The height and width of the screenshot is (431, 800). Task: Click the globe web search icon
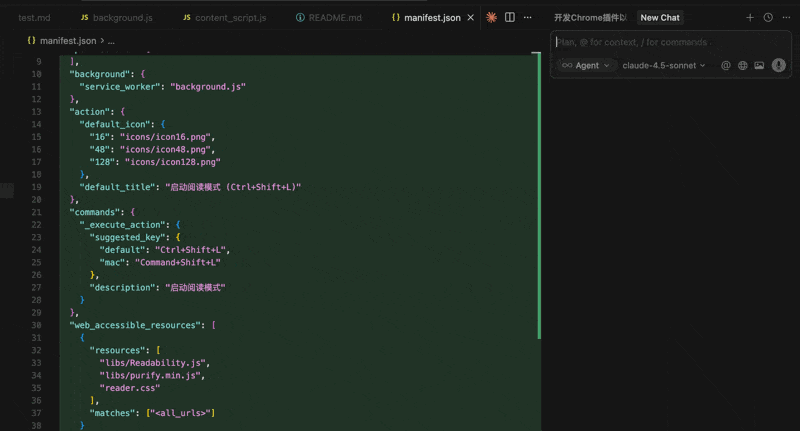tap(743, 65)
